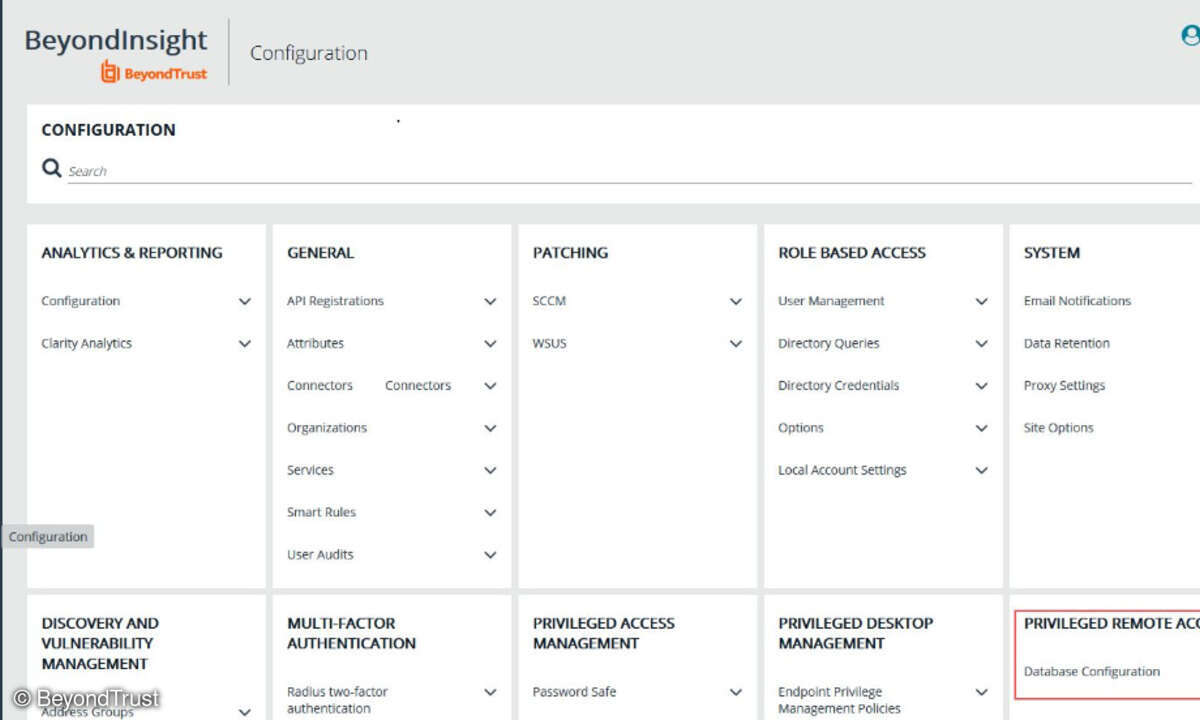This screenshot has width=1200, height=720.
Task: Click the BeyondTrust logo
Action: [x=154, y=72]
